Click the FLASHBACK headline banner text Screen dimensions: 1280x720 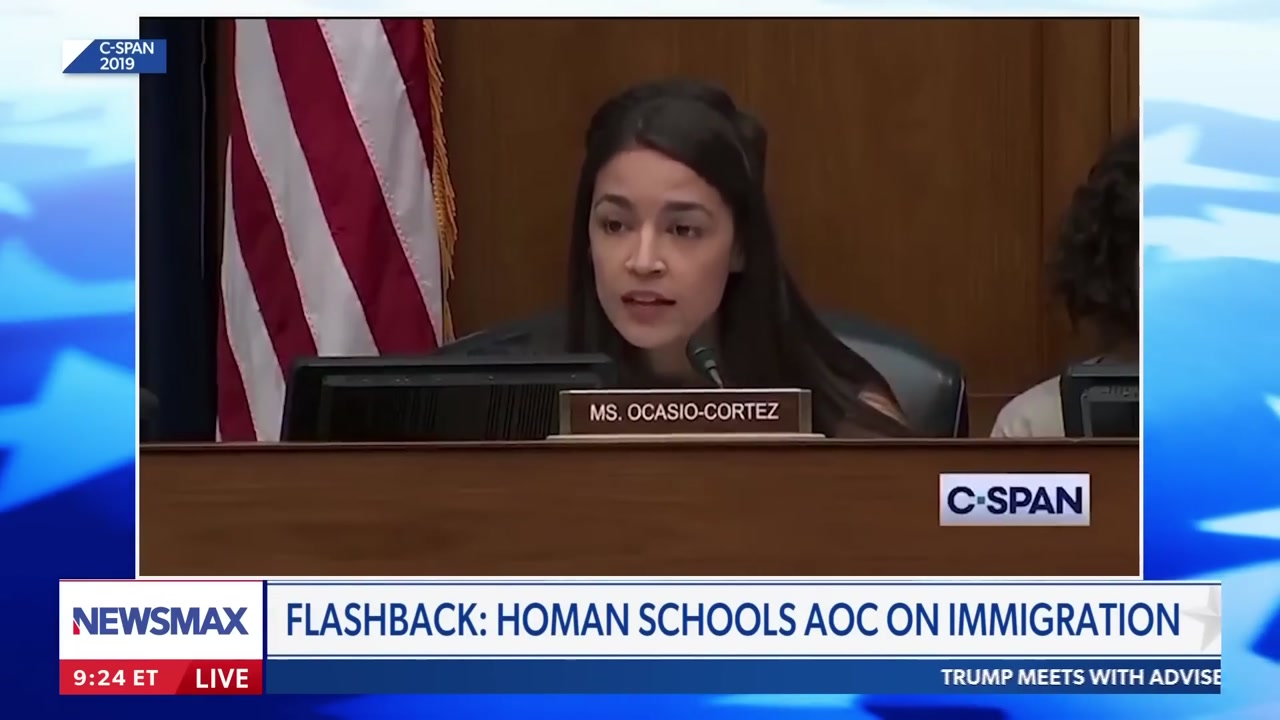[x=732, y=620]
